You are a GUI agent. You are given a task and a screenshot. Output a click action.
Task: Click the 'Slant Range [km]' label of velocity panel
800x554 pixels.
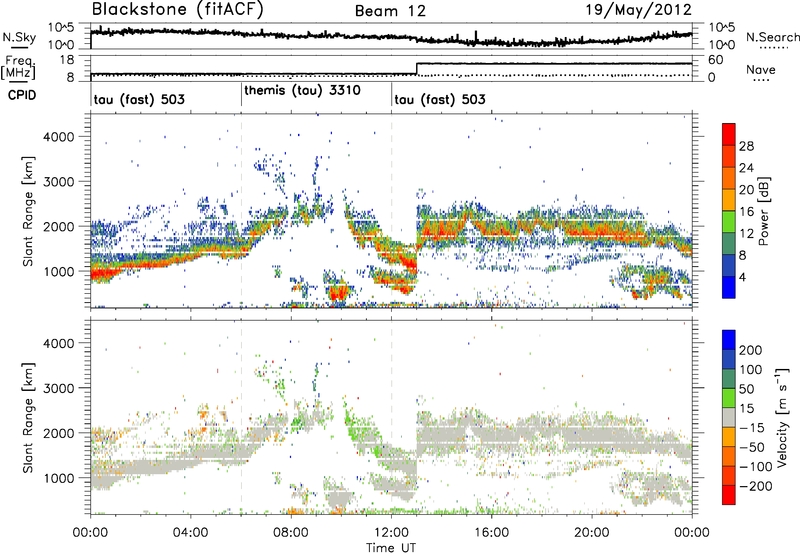click(x=28, y=418)
